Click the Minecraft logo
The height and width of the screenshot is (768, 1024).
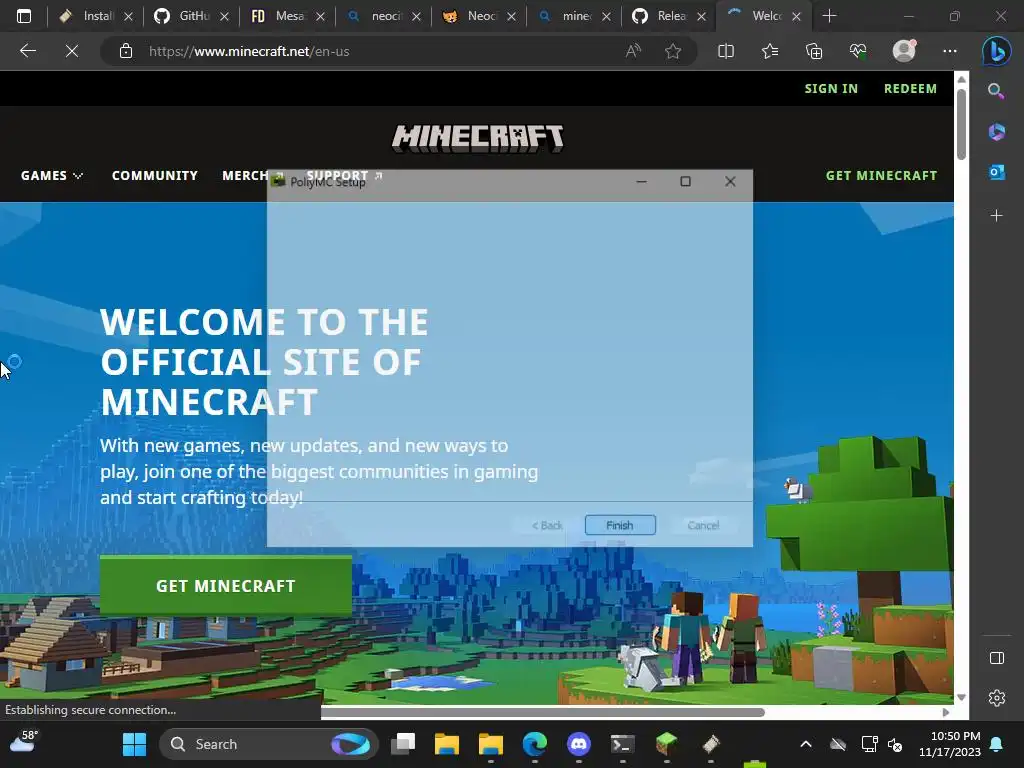(x=477, y=138)
